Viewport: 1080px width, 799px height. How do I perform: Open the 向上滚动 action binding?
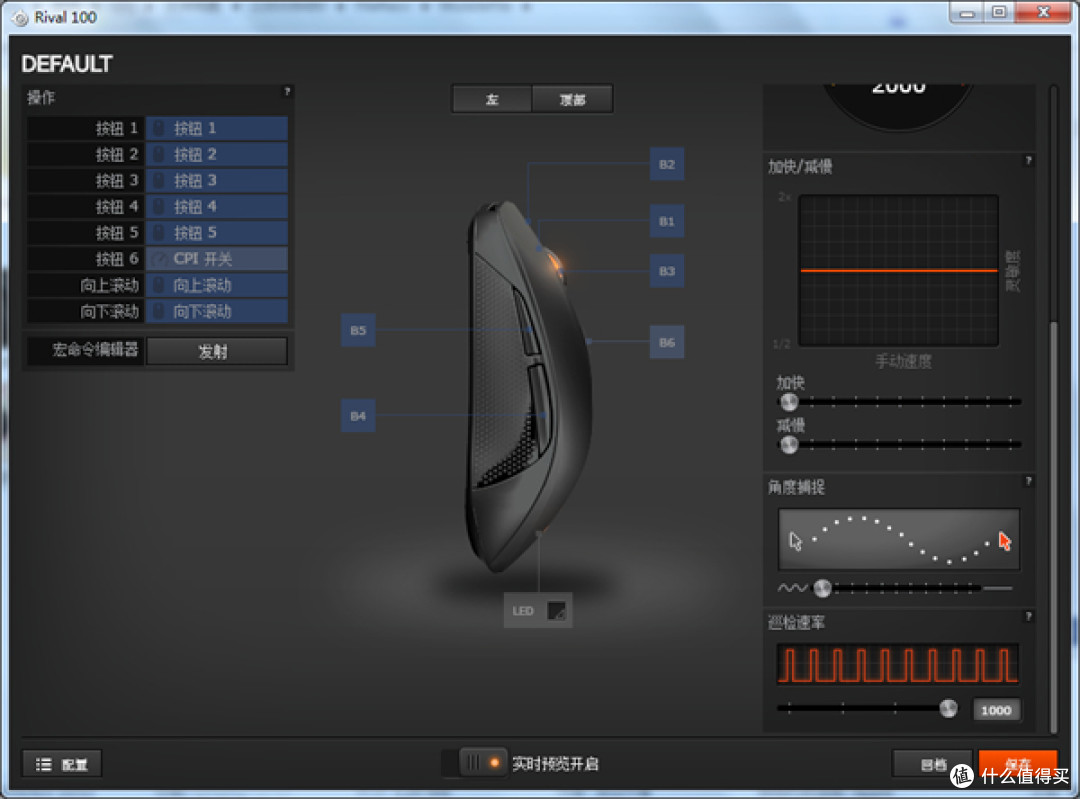(216, 285)
